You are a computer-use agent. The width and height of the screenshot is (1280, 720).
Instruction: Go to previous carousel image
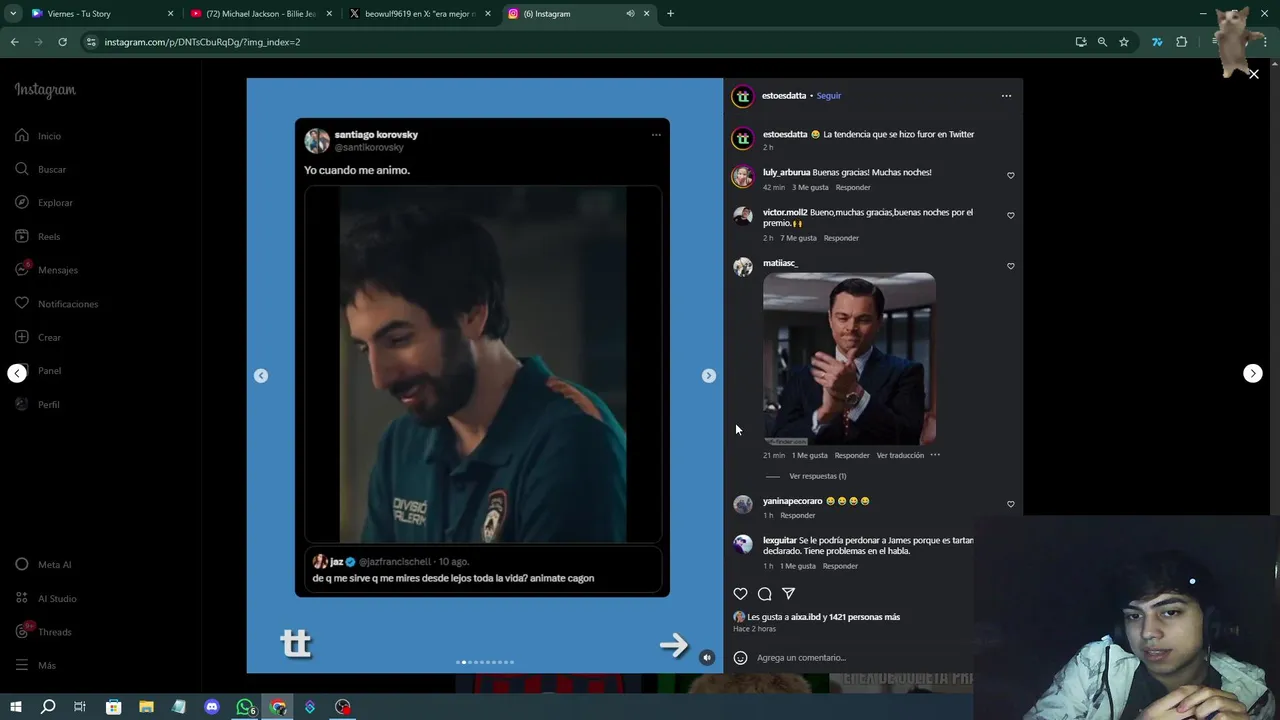click(261, 376)
